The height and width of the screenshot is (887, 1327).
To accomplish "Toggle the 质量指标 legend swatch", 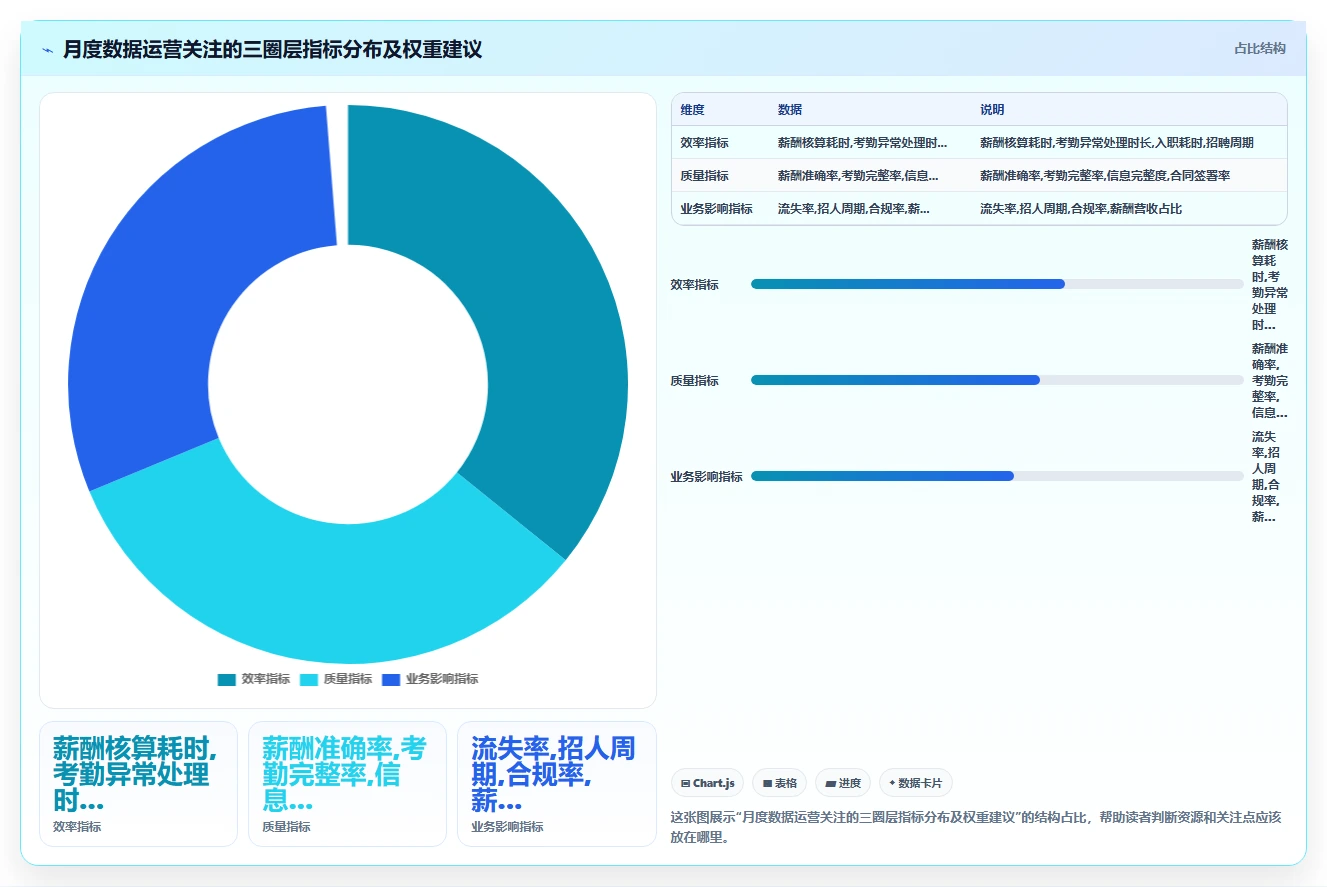I will point(309,679).
